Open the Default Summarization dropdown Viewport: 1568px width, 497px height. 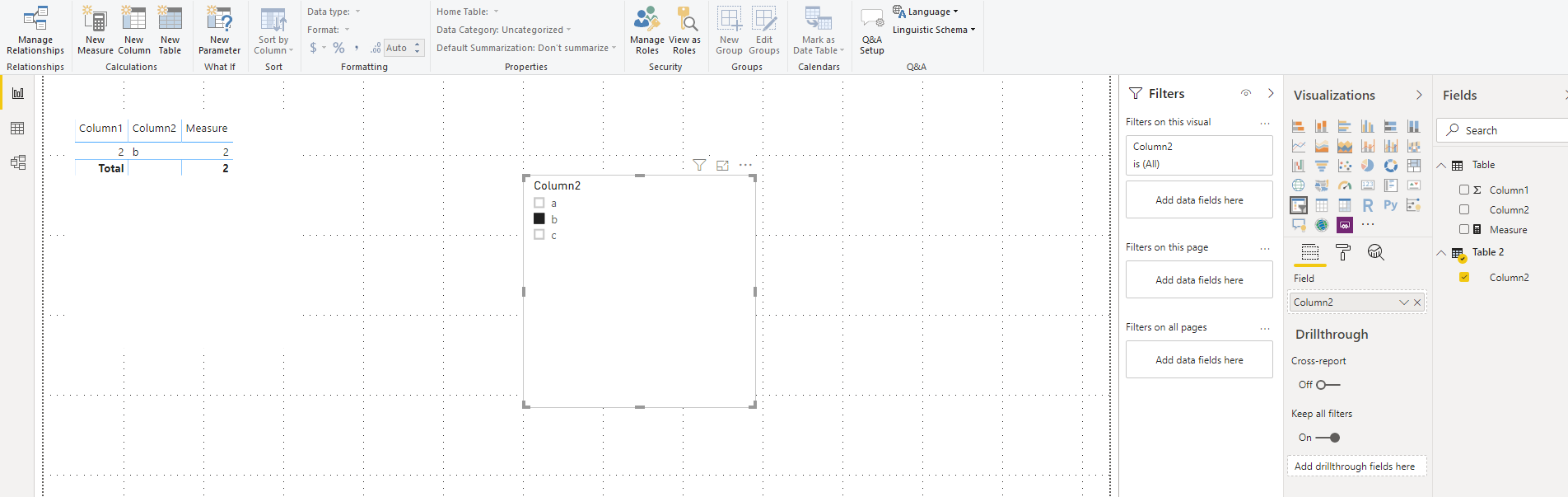(x=526, y=48)
